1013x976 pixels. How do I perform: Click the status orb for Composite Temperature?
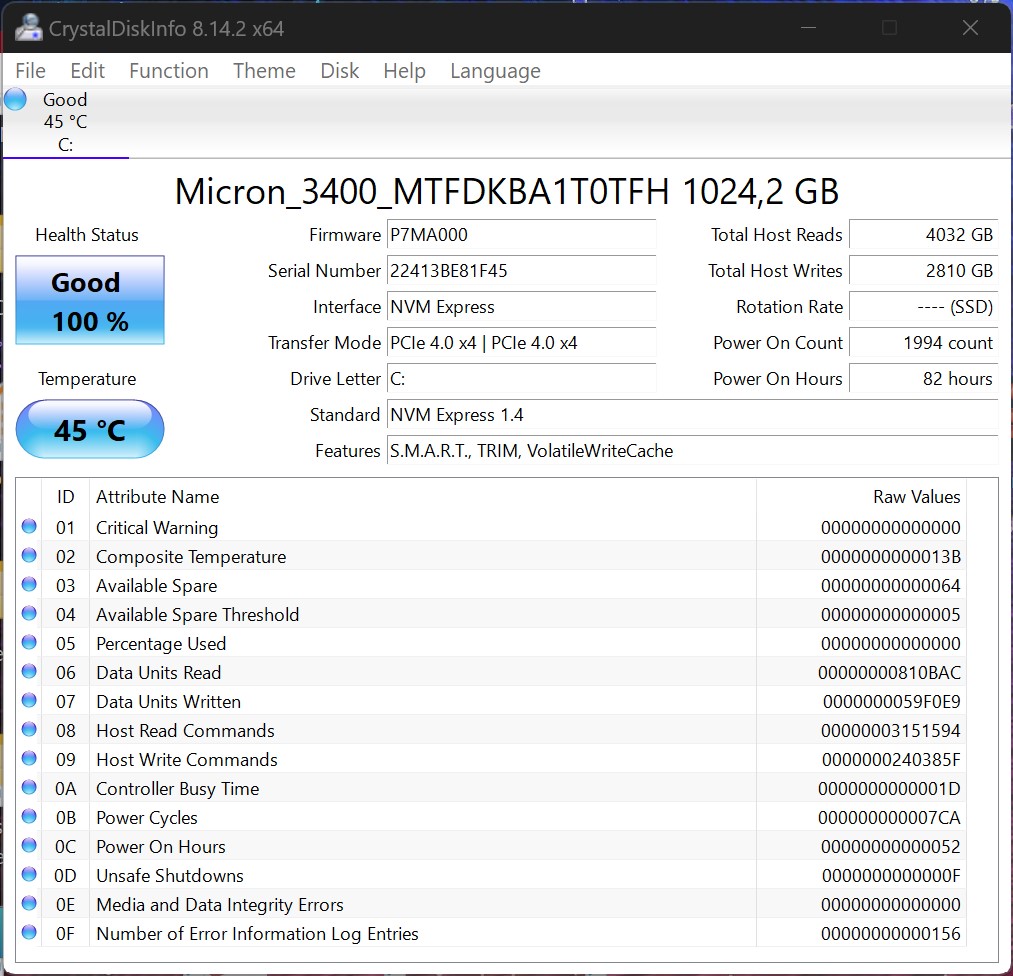click(x=29, y=555)
